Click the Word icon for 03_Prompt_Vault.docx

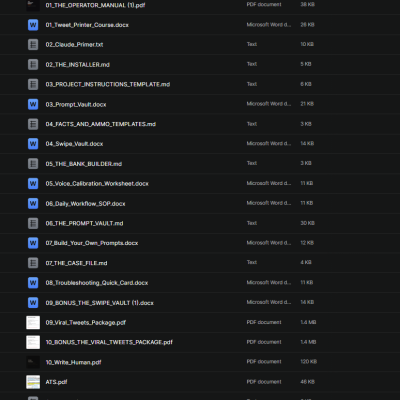point(33,104)
